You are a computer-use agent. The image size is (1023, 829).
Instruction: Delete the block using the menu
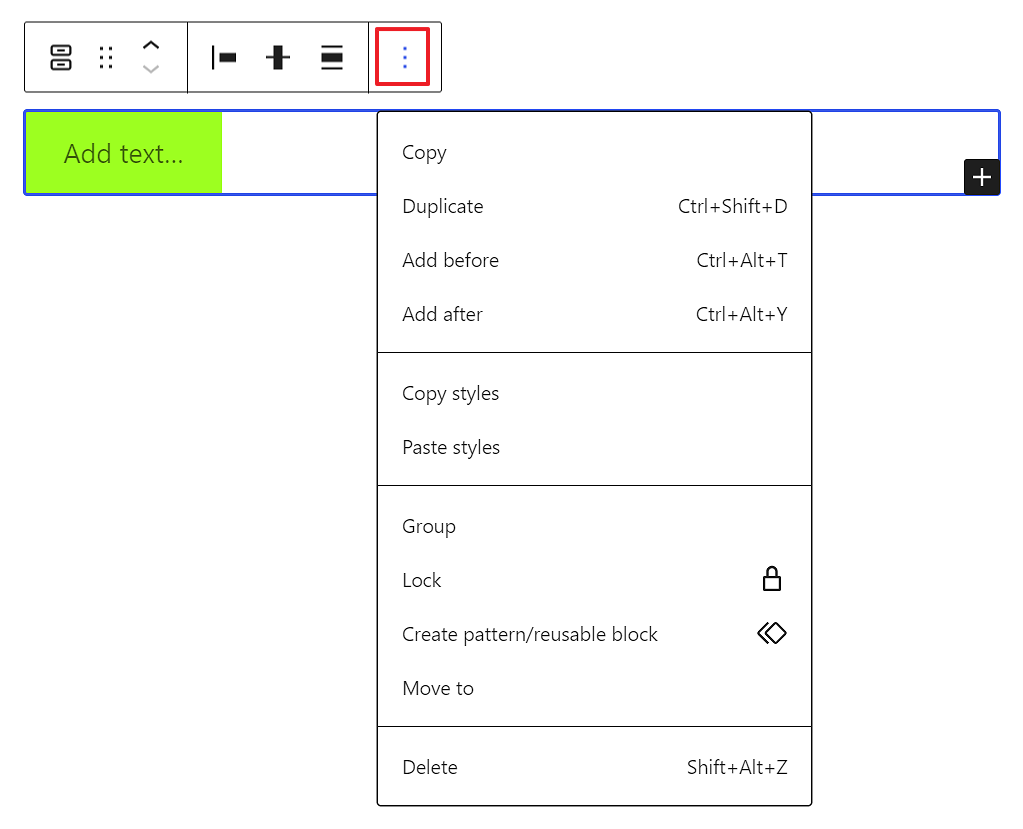(x=430, y=767)
